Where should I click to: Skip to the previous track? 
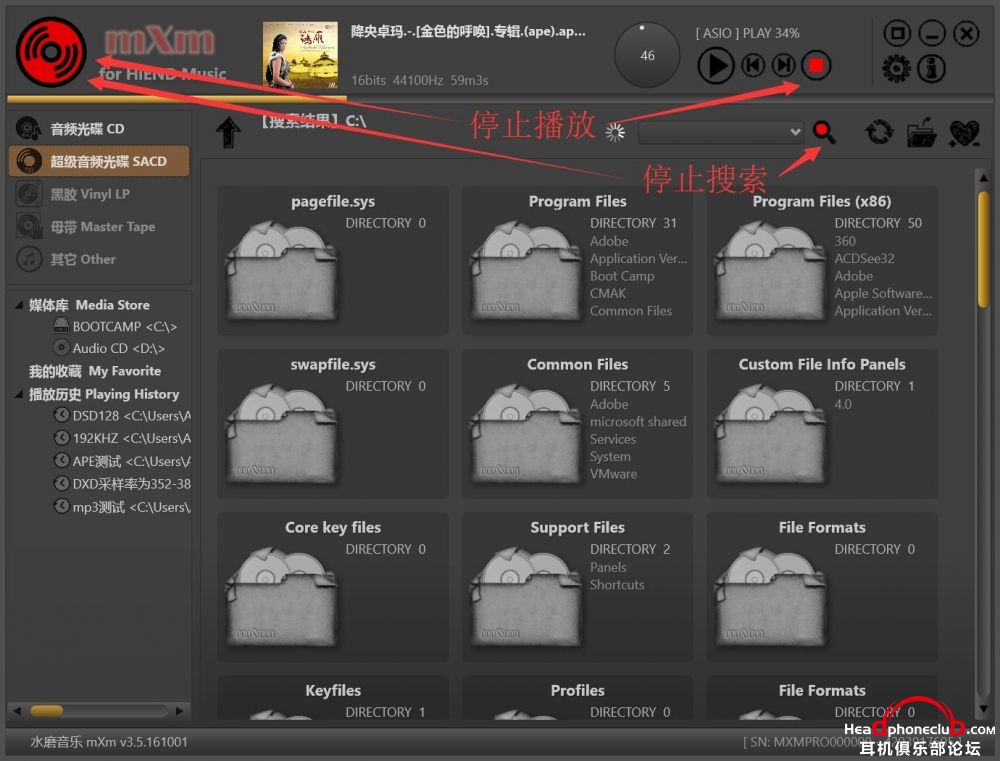coord(753,65)
